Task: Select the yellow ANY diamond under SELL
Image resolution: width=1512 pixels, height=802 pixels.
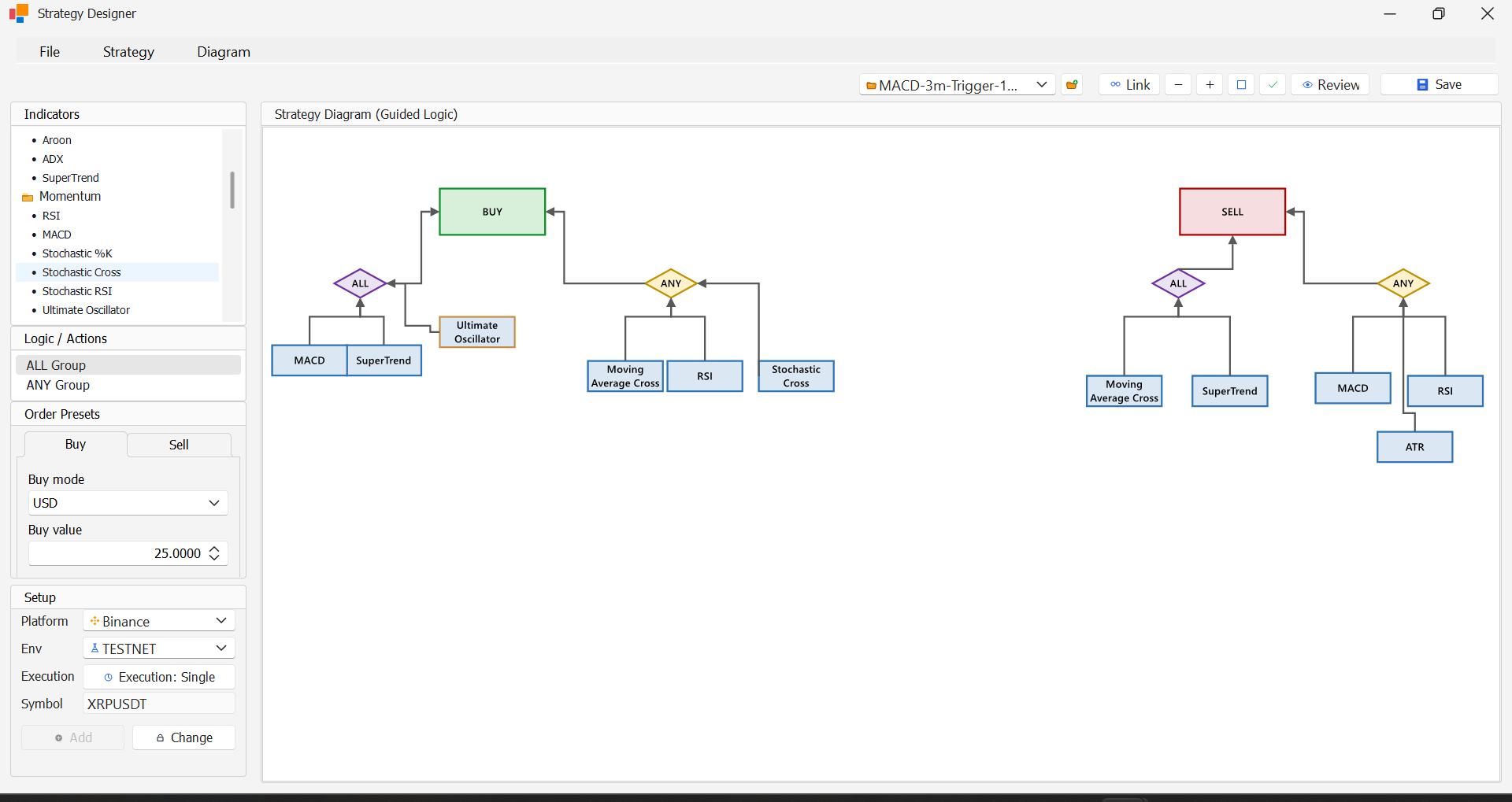Action: [1403, 283]
